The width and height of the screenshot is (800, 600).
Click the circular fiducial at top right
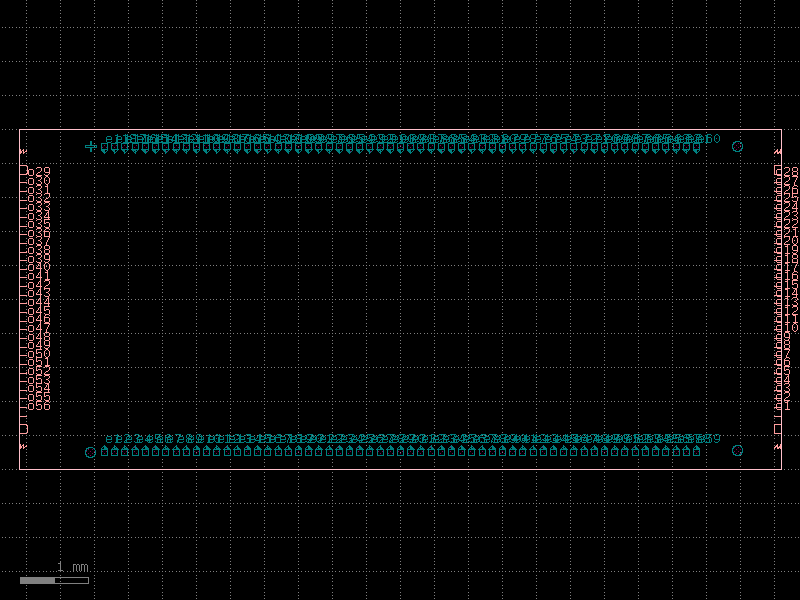tap(737, 147)
